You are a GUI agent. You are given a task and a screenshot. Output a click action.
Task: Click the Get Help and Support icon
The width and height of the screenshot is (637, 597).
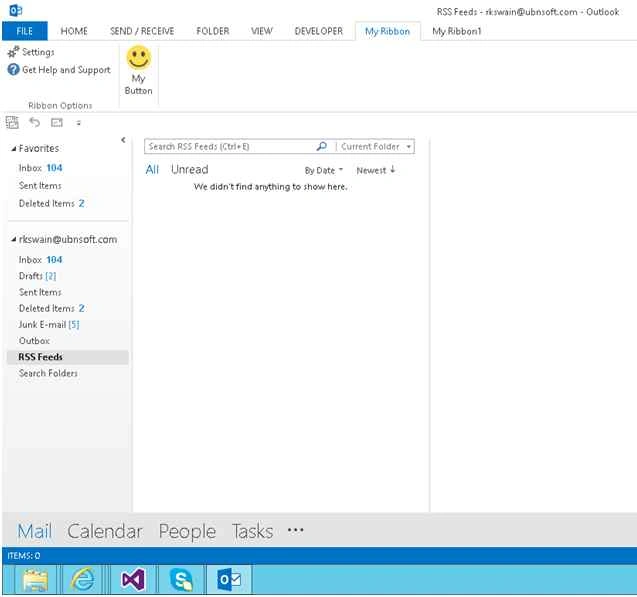[x=13, y=69]
